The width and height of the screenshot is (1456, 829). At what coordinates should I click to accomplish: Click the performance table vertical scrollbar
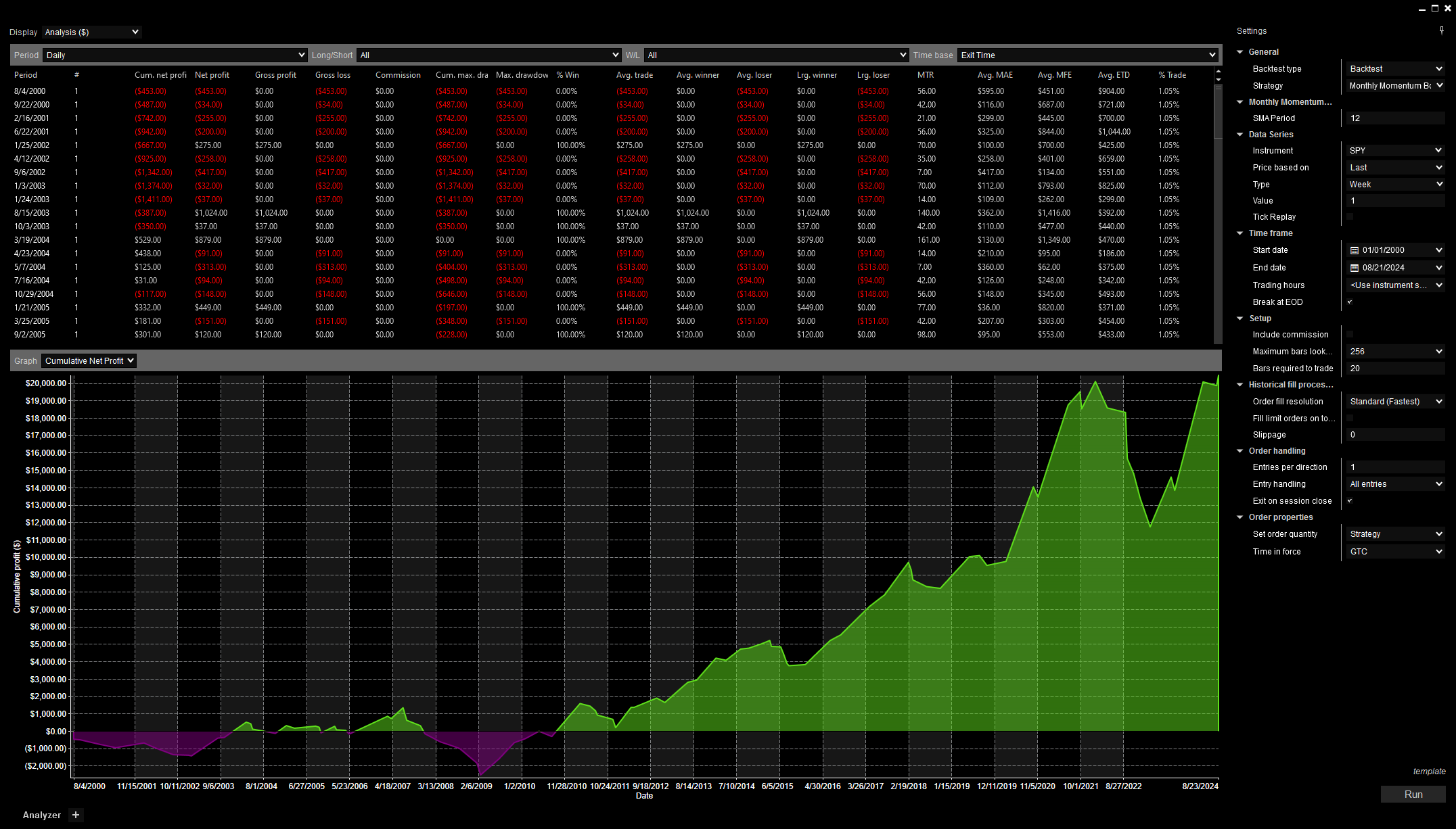click(x=1218, y=111)
